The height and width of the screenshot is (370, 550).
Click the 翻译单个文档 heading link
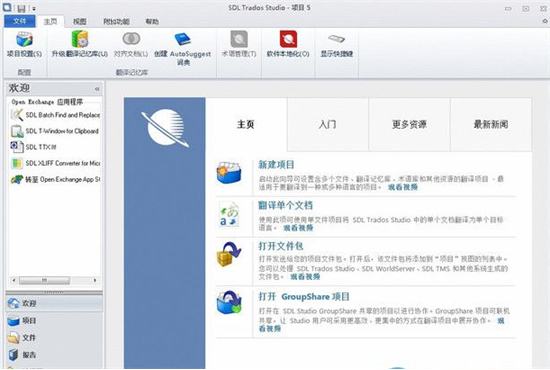pyautogui.click(x=285, y=205)
